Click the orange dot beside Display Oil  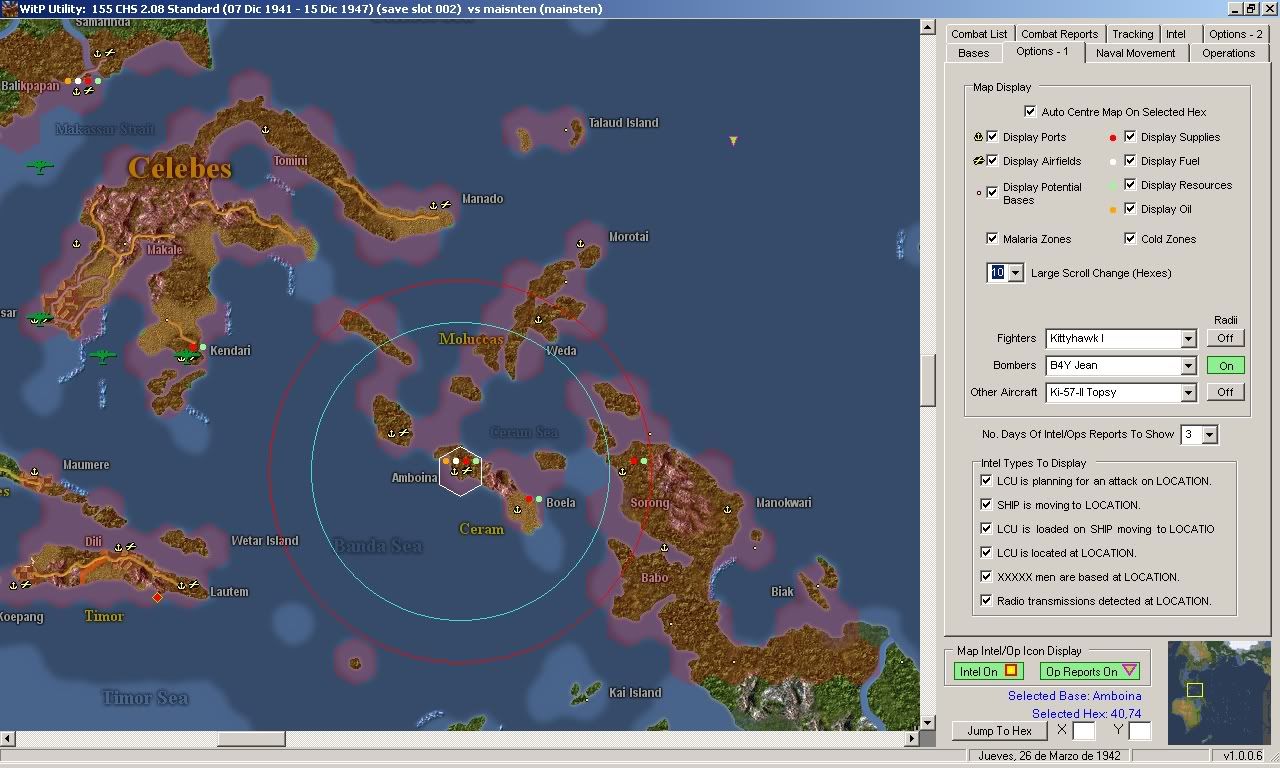1114,209
